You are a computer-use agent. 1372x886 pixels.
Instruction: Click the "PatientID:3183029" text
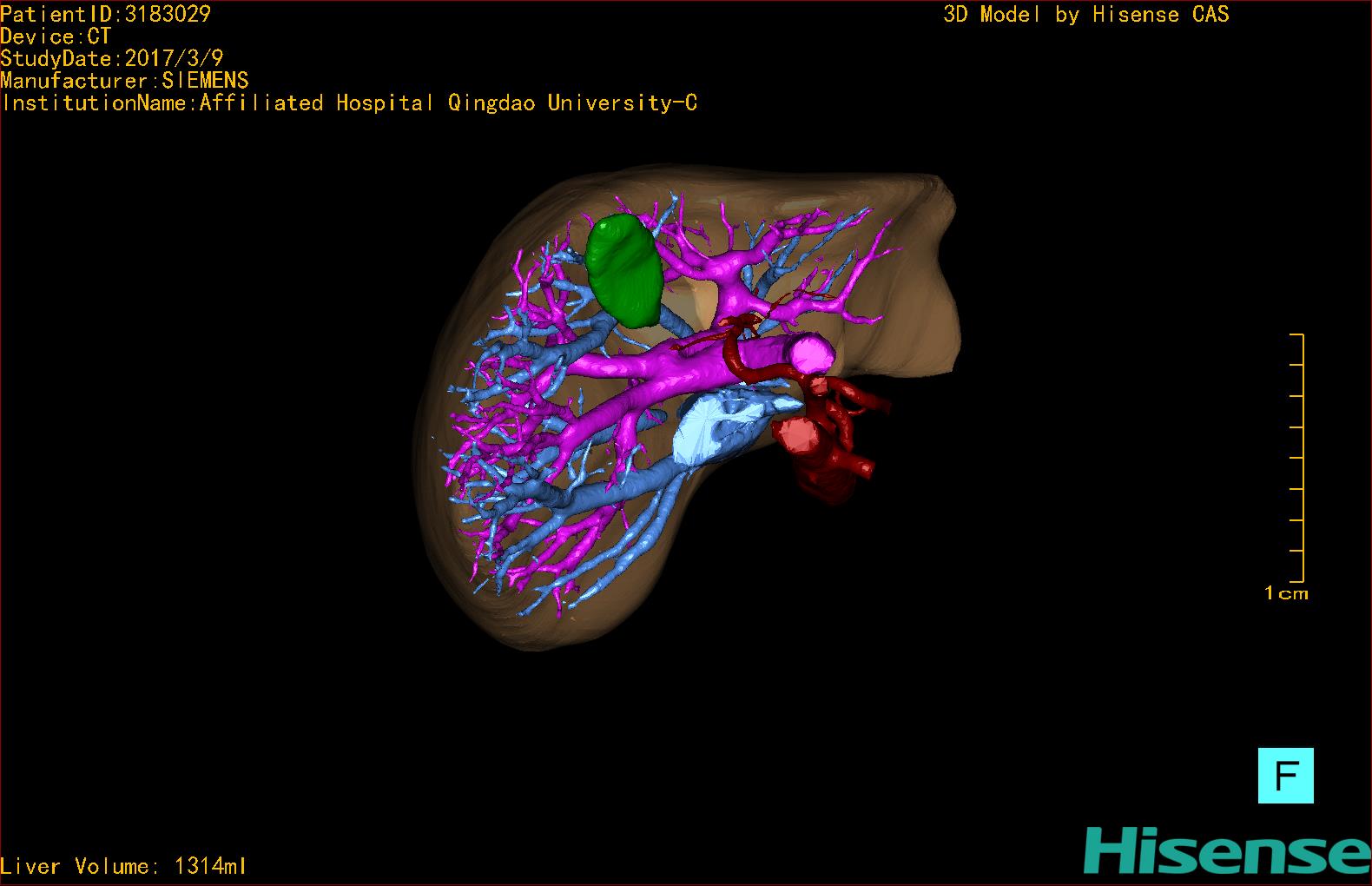106,14
